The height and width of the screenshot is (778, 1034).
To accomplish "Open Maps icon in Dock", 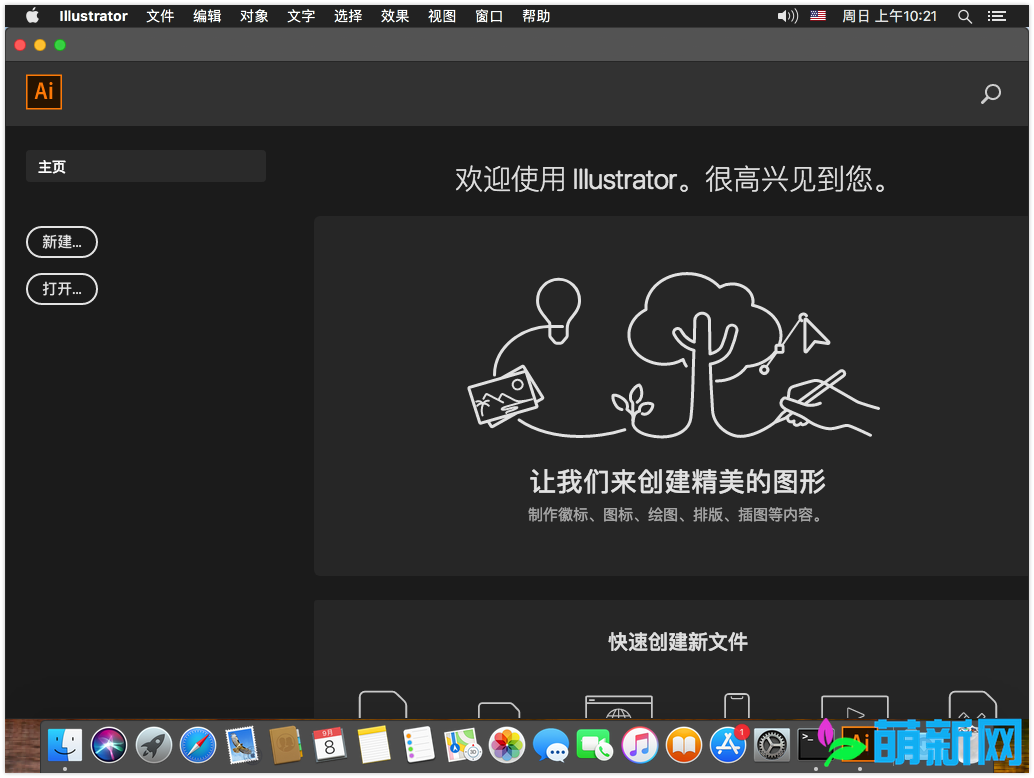I will coord(462,746).
